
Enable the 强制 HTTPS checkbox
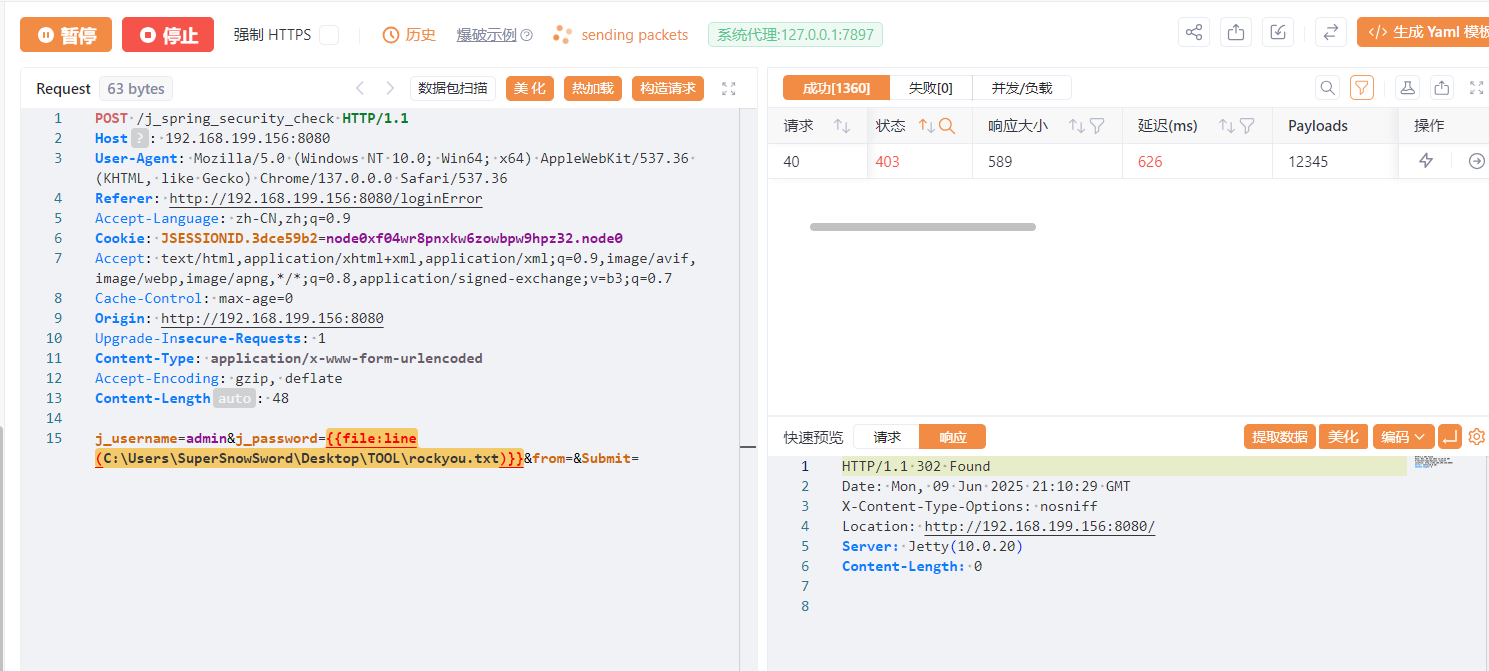pos(329,35)
